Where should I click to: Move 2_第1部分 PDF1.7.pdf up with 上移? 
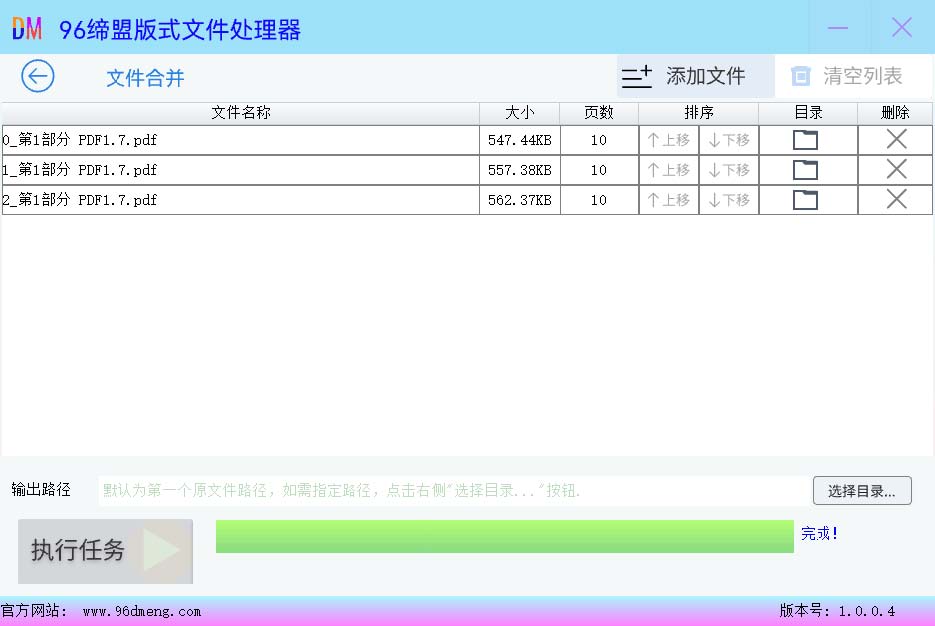coord(669,200)
